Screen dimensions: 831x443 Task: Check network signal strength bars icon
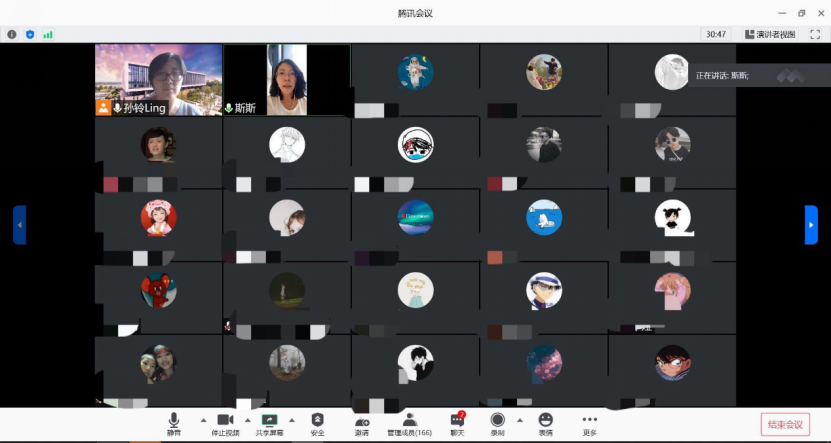47,34
